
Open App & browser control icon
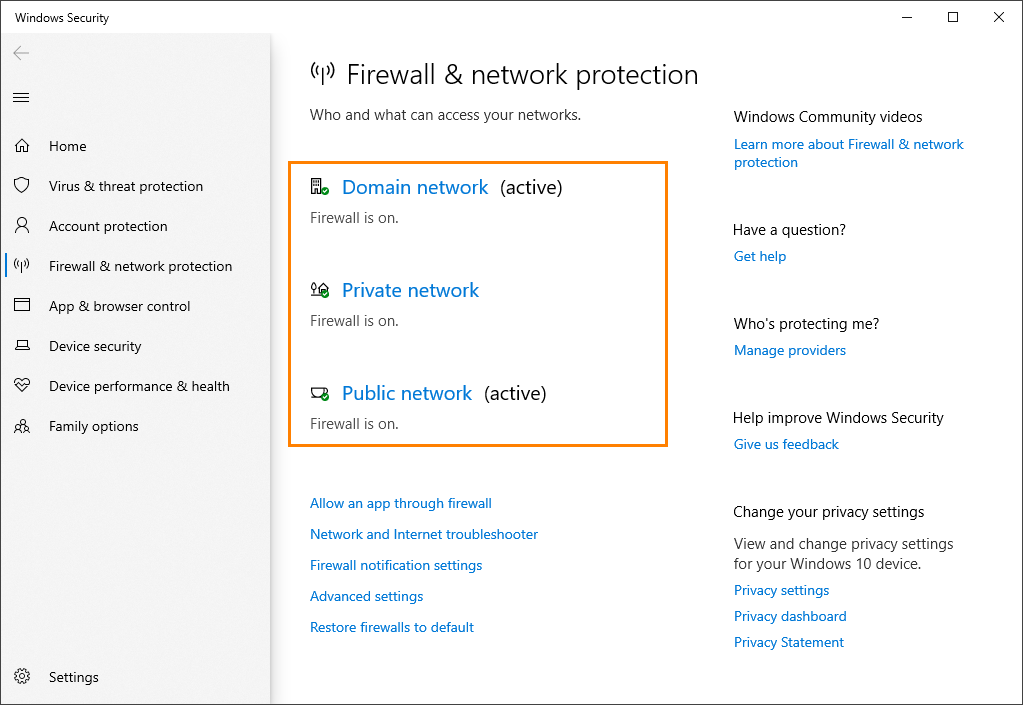click(22, 306)
